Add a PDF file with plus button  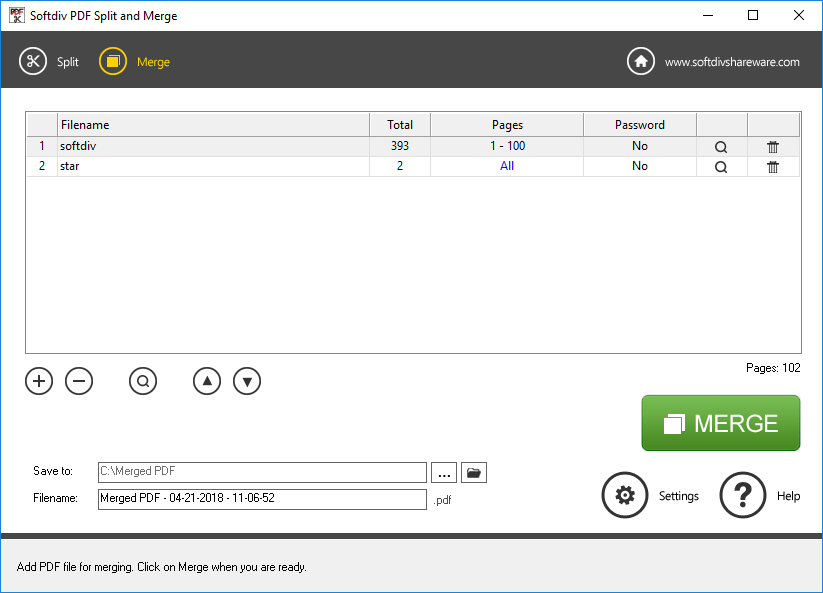point(39,381)
